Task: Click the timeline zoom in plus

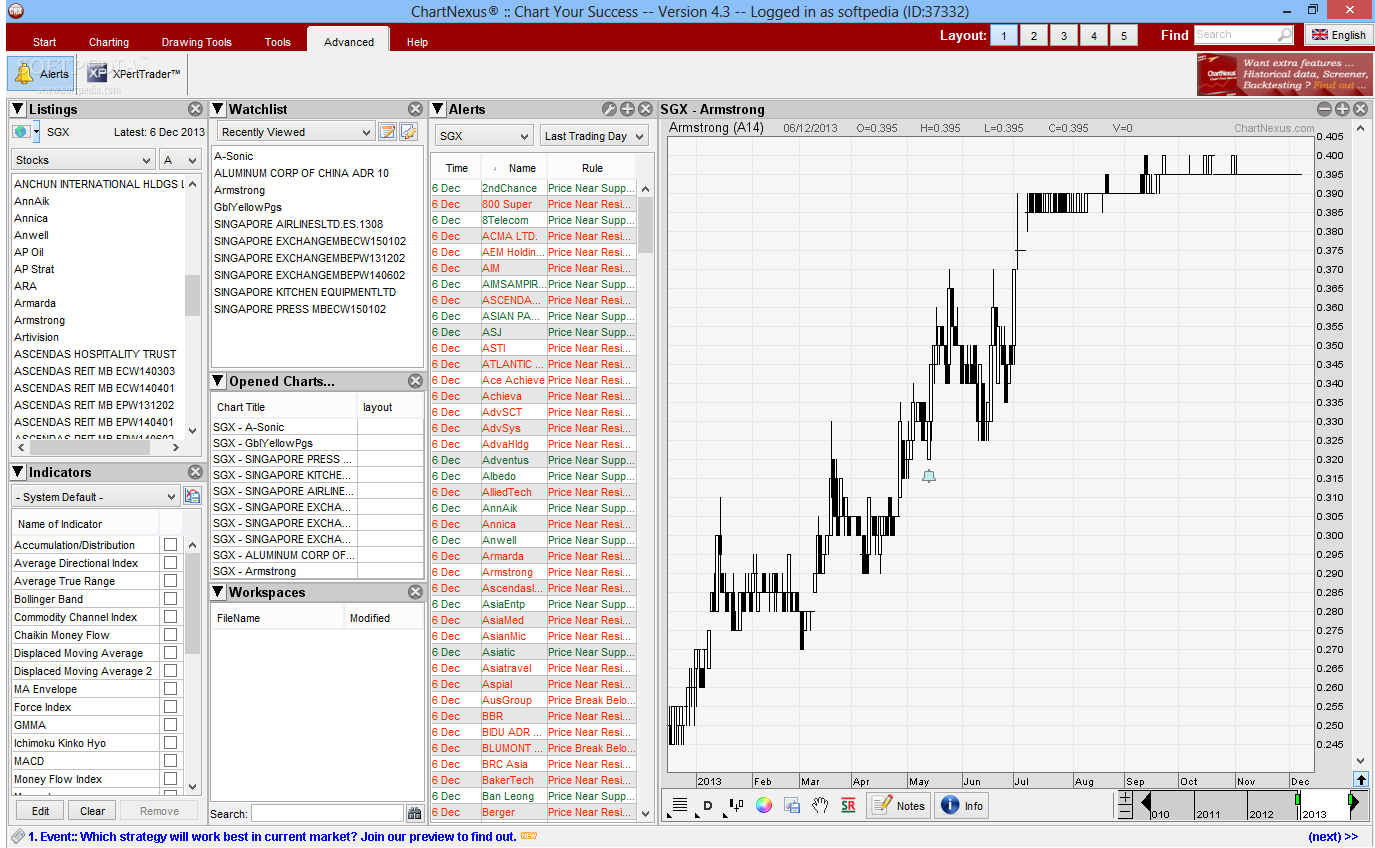Action: coord(1125,798)
